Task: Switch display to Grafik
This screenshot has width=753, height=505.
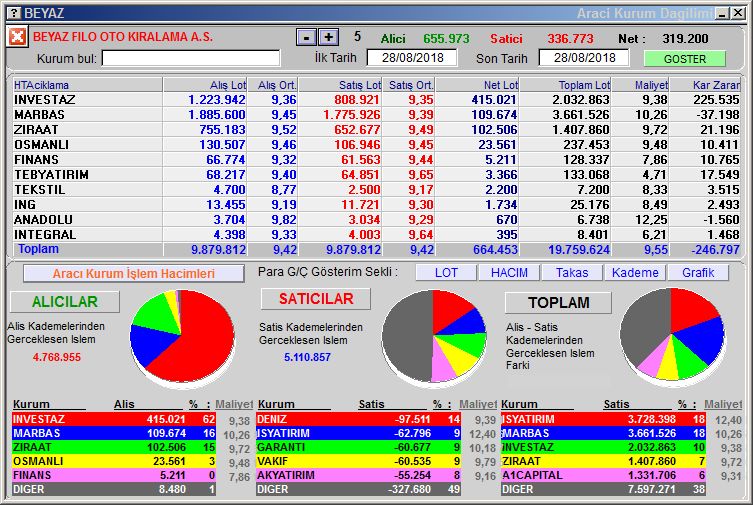Action: [698, 273]
